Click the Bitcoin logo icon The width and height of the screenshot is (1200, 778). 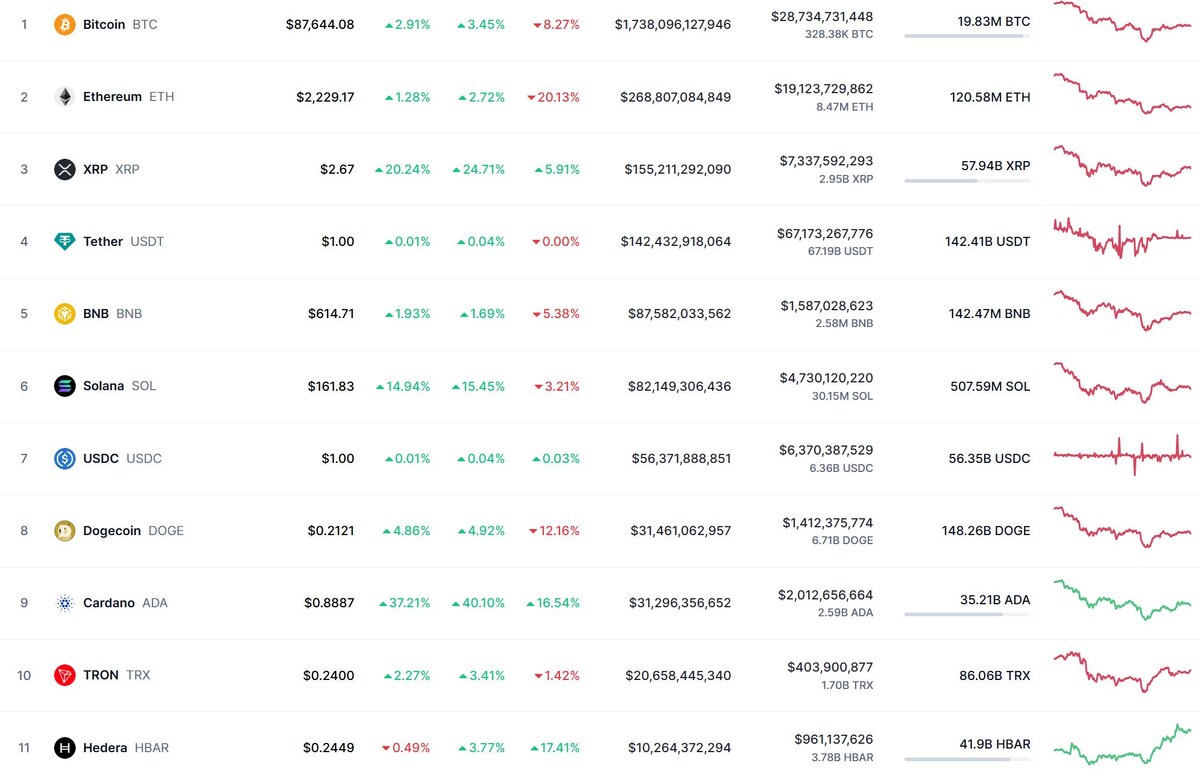click(x=65, y=24)
